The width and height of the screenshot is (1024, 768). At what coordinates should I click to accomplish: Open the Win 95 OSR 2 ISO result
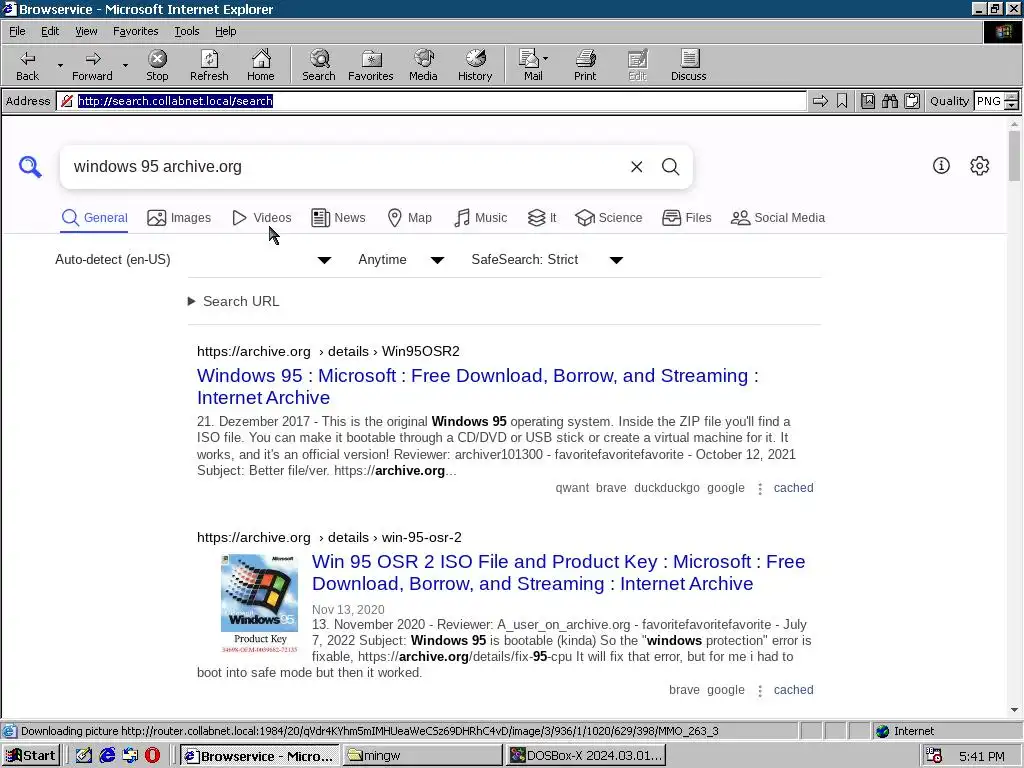click(558, 573)
